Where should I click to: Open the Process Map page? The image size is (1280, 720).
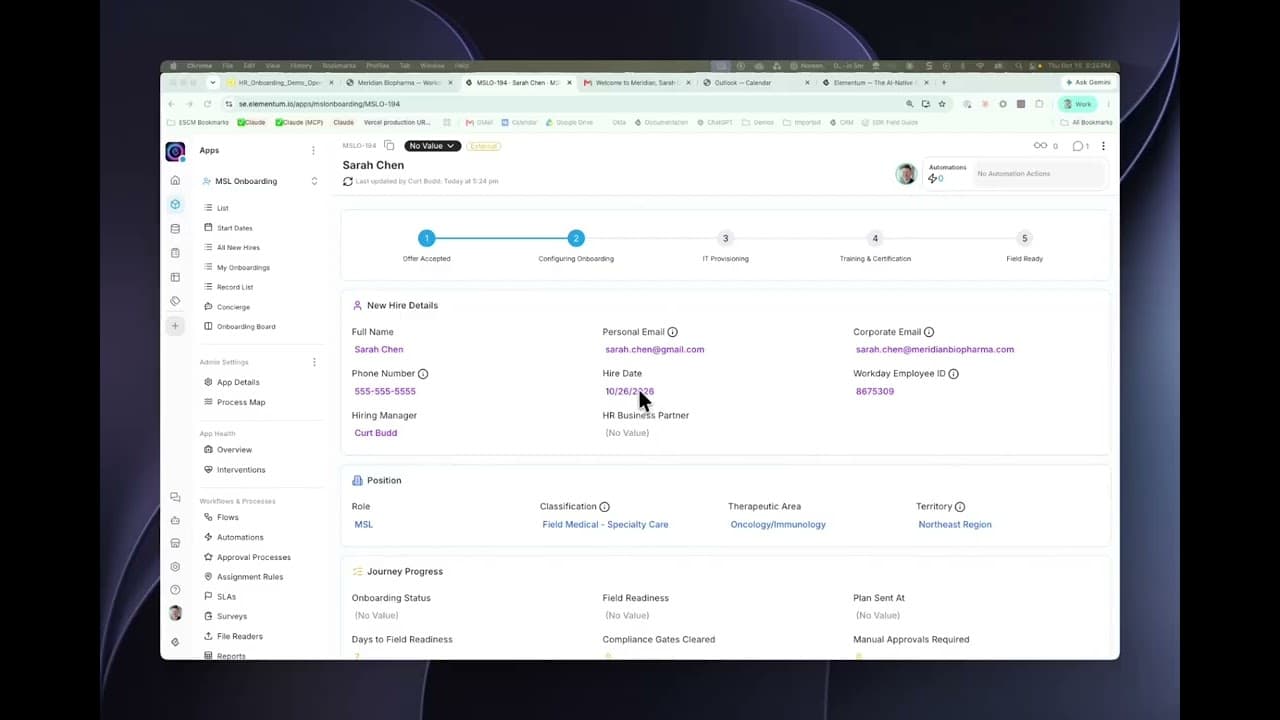click(241, 402)
